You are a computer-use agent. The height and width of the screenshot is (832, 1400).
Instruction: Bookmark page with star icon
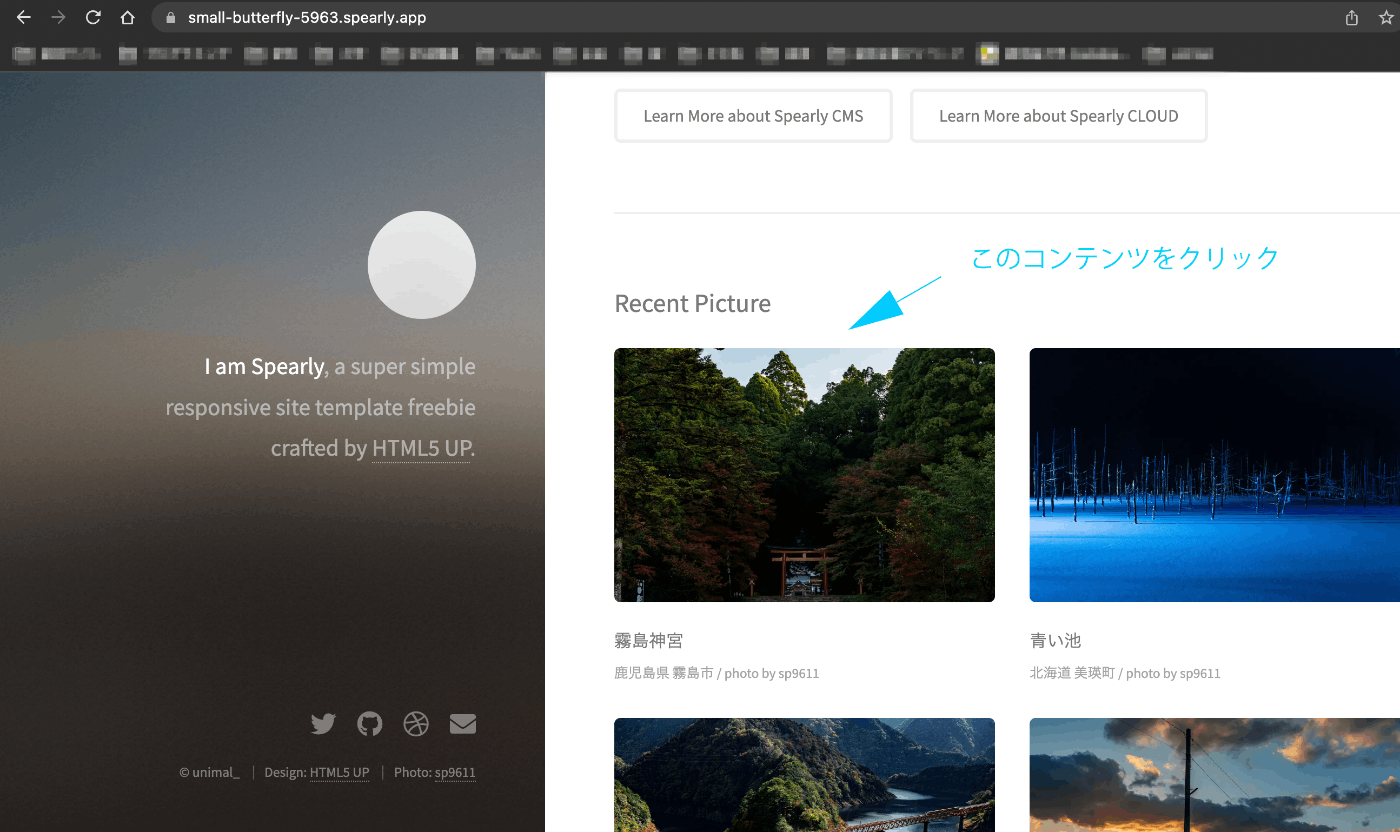pos(1386,18)
